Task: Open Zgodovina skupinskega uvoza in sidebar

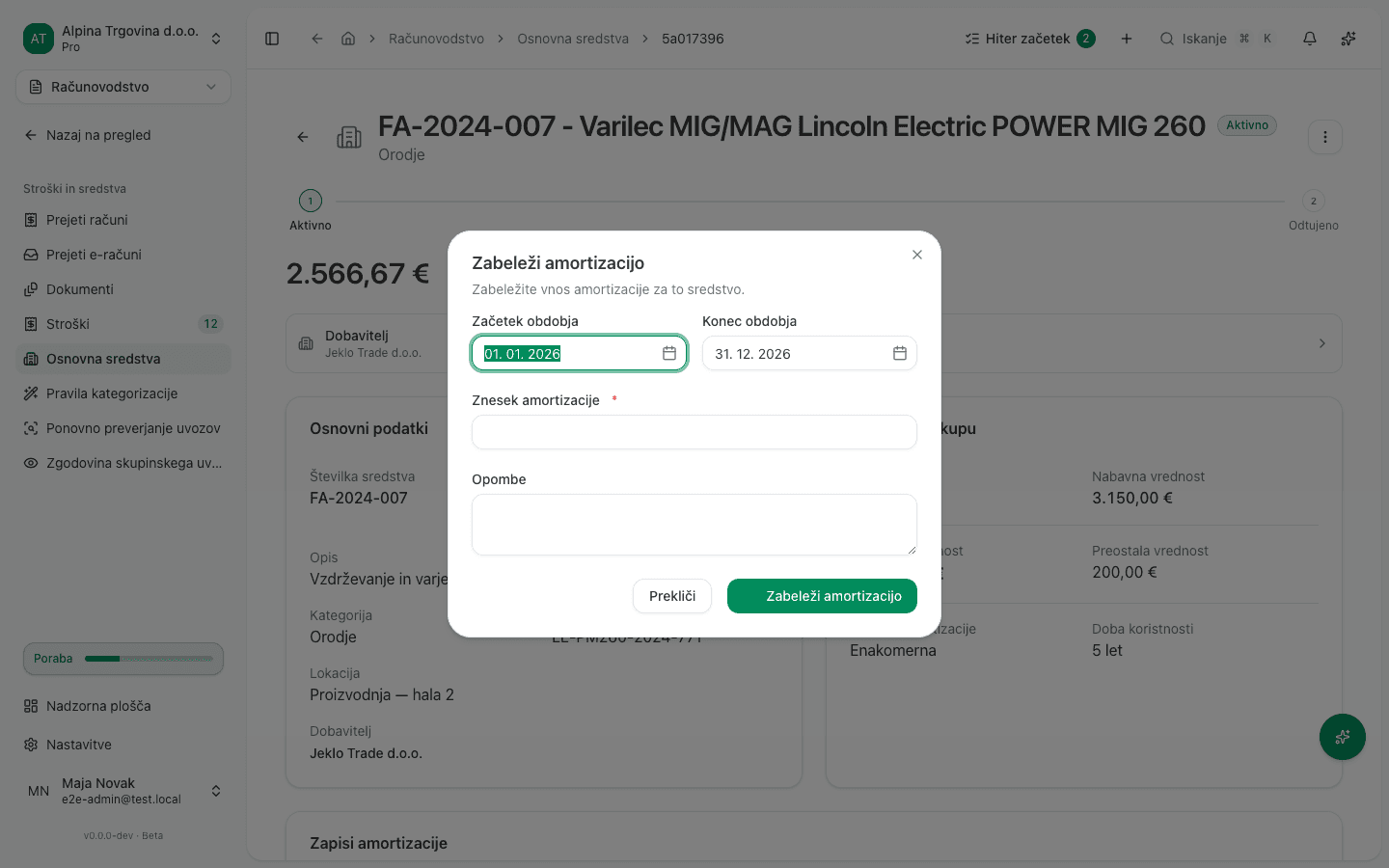Action: point(123,463)
